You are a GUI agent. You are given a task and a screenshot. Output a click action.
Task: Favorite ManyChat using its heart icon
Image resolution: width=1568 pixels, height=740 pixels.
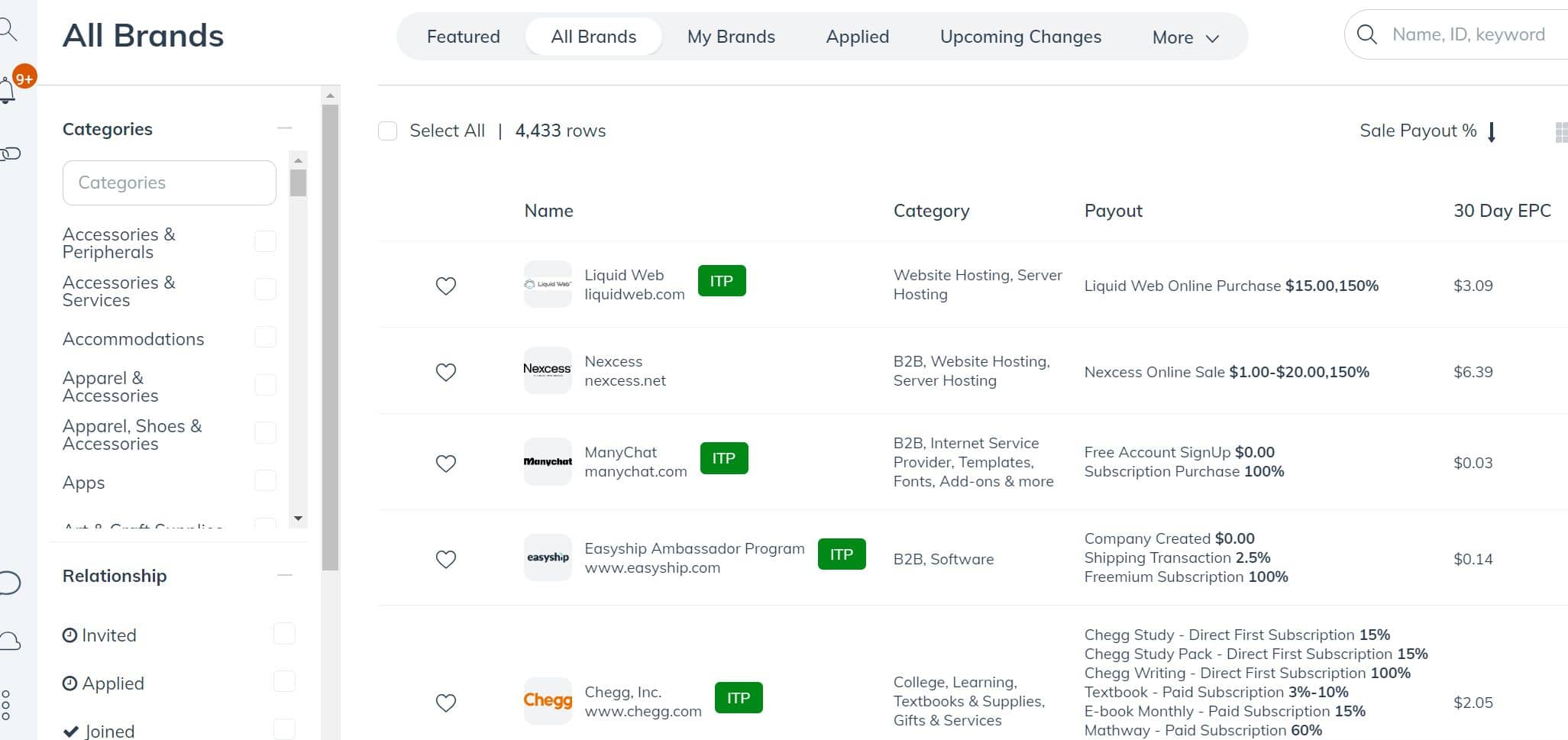coord(445,464)
